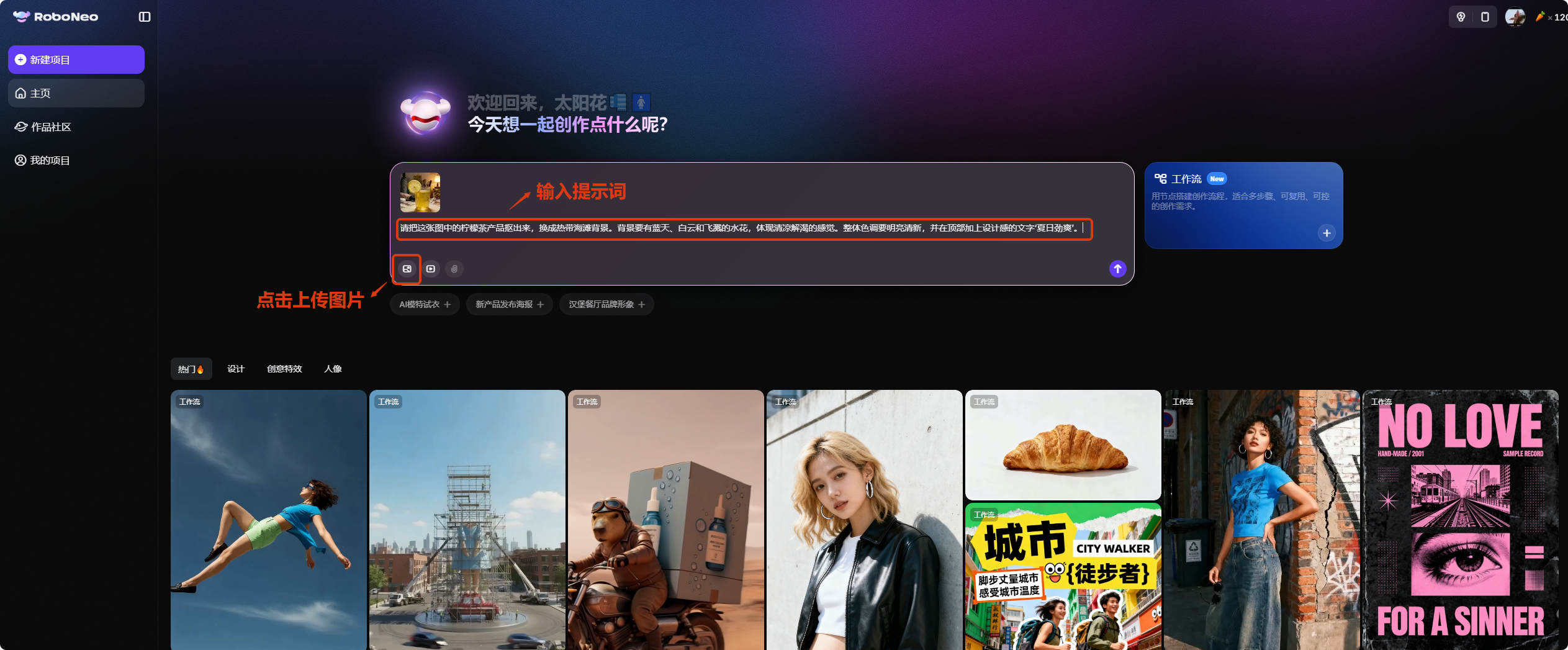Expand the 工作流 card plus button
The height and width of the screenshot is (650, 1568).
[x=1327, y=233]
